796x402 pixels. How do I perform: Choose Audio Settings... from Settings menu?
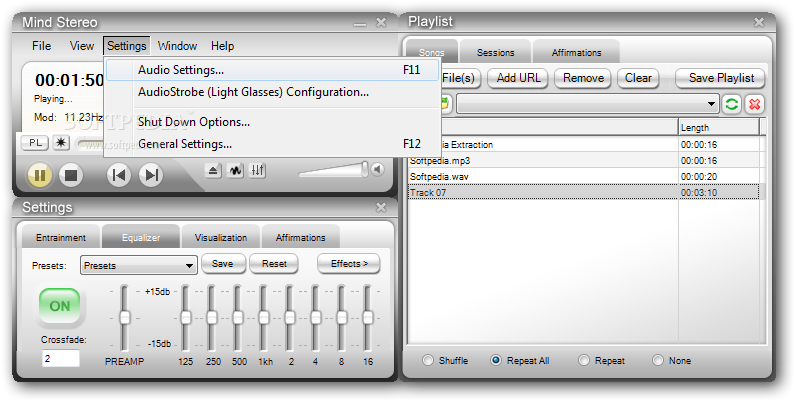coord(273,70)
